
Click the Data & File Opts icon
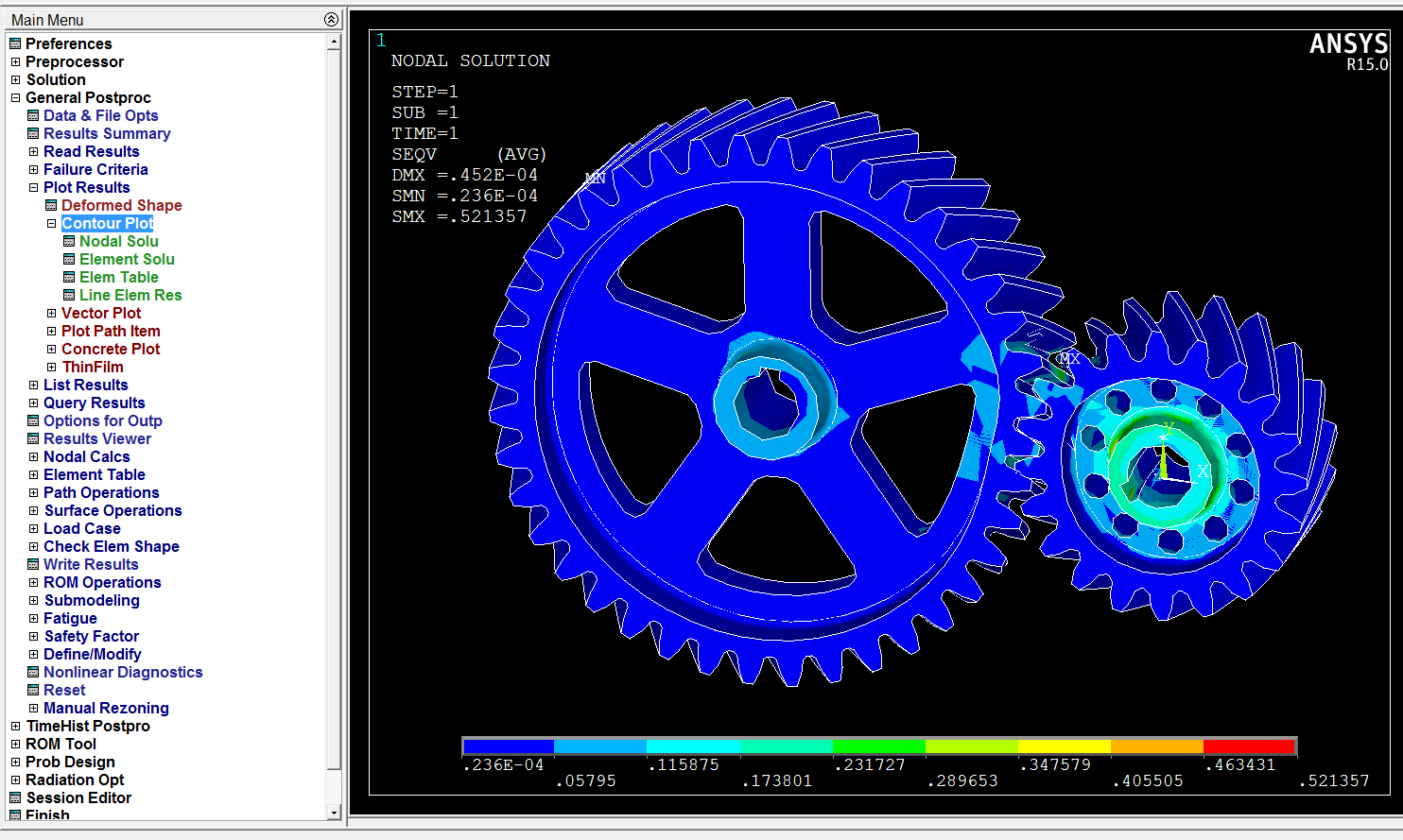pos(33,115)
